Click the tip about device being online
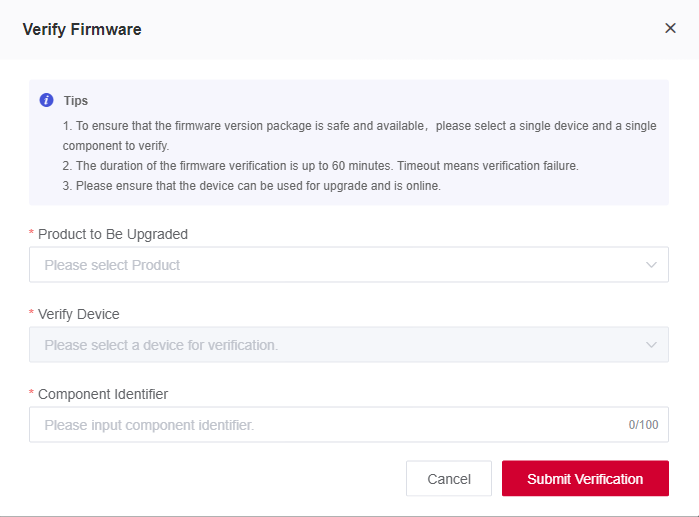This screenshot has width=699, height=517. click(251, 186)
